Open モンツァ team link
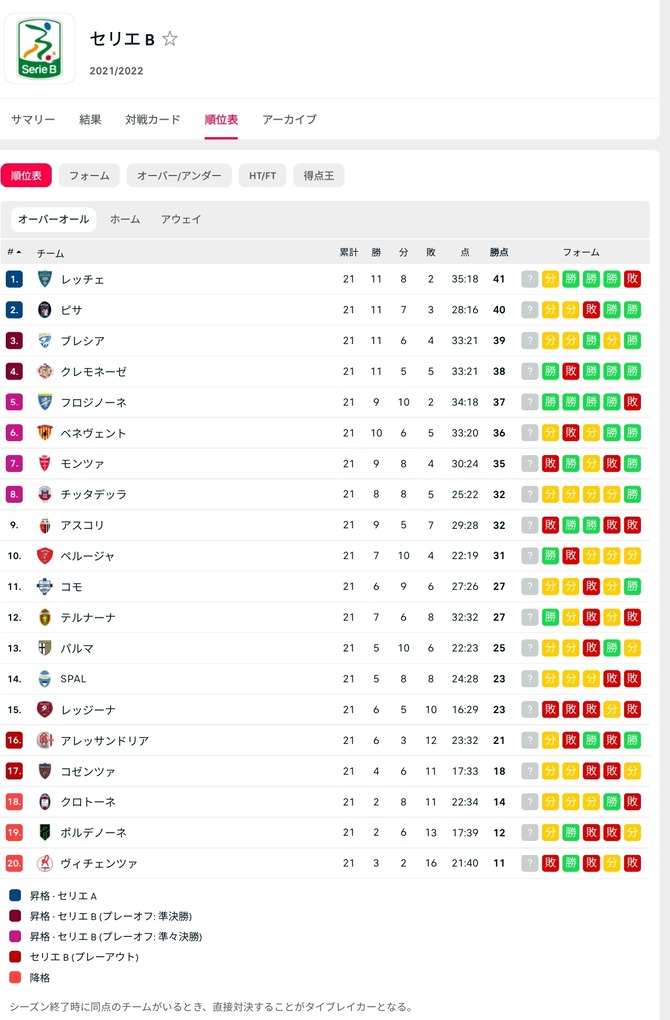Screen dimensions: 670x1020 coord(82,464)
